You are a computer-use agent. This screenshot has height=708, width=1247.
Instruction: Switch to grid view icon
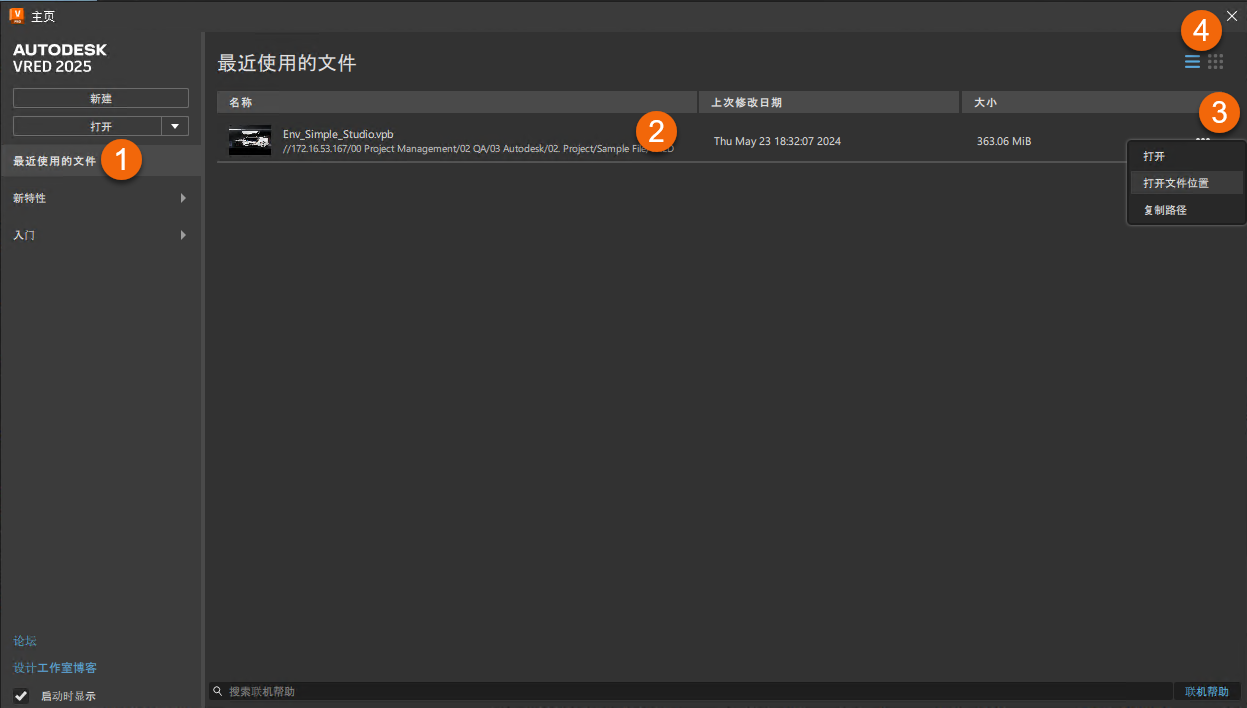[x=1216, y=62]
